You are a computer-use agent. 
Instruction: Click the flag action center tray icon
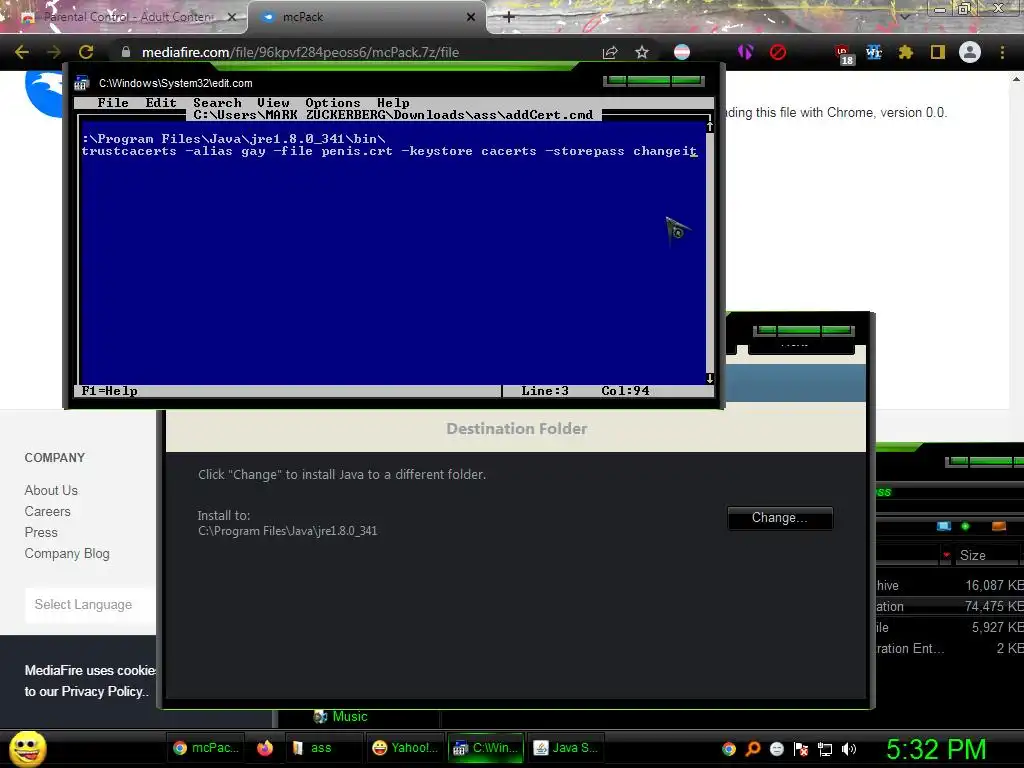[x=801, y=749]
